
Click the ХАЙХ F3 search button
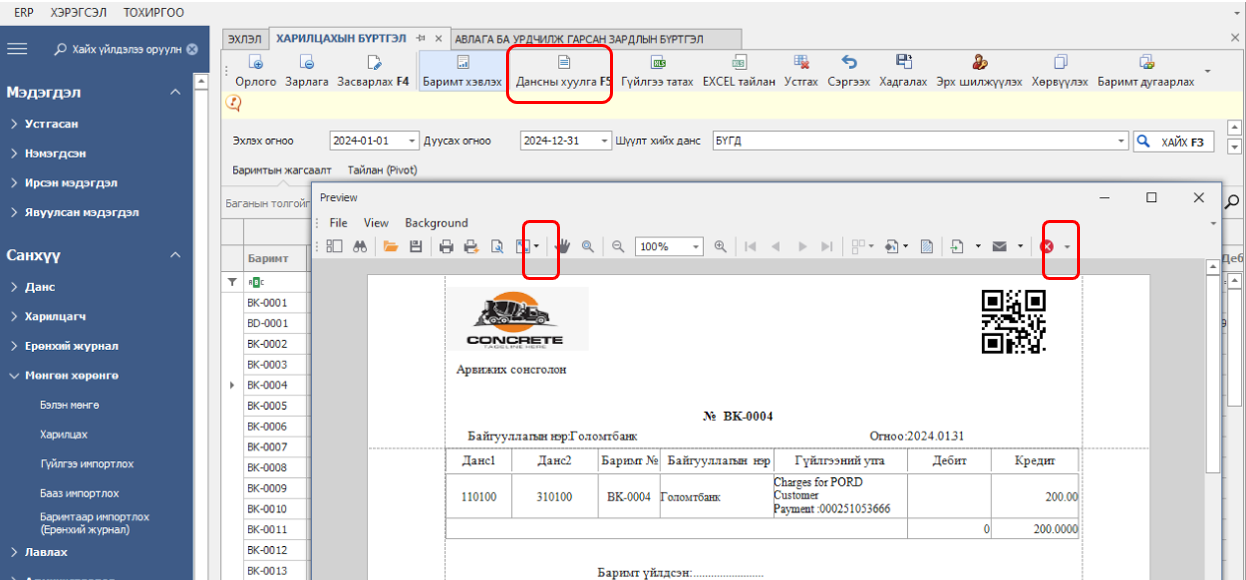[x=1174, y=142]
